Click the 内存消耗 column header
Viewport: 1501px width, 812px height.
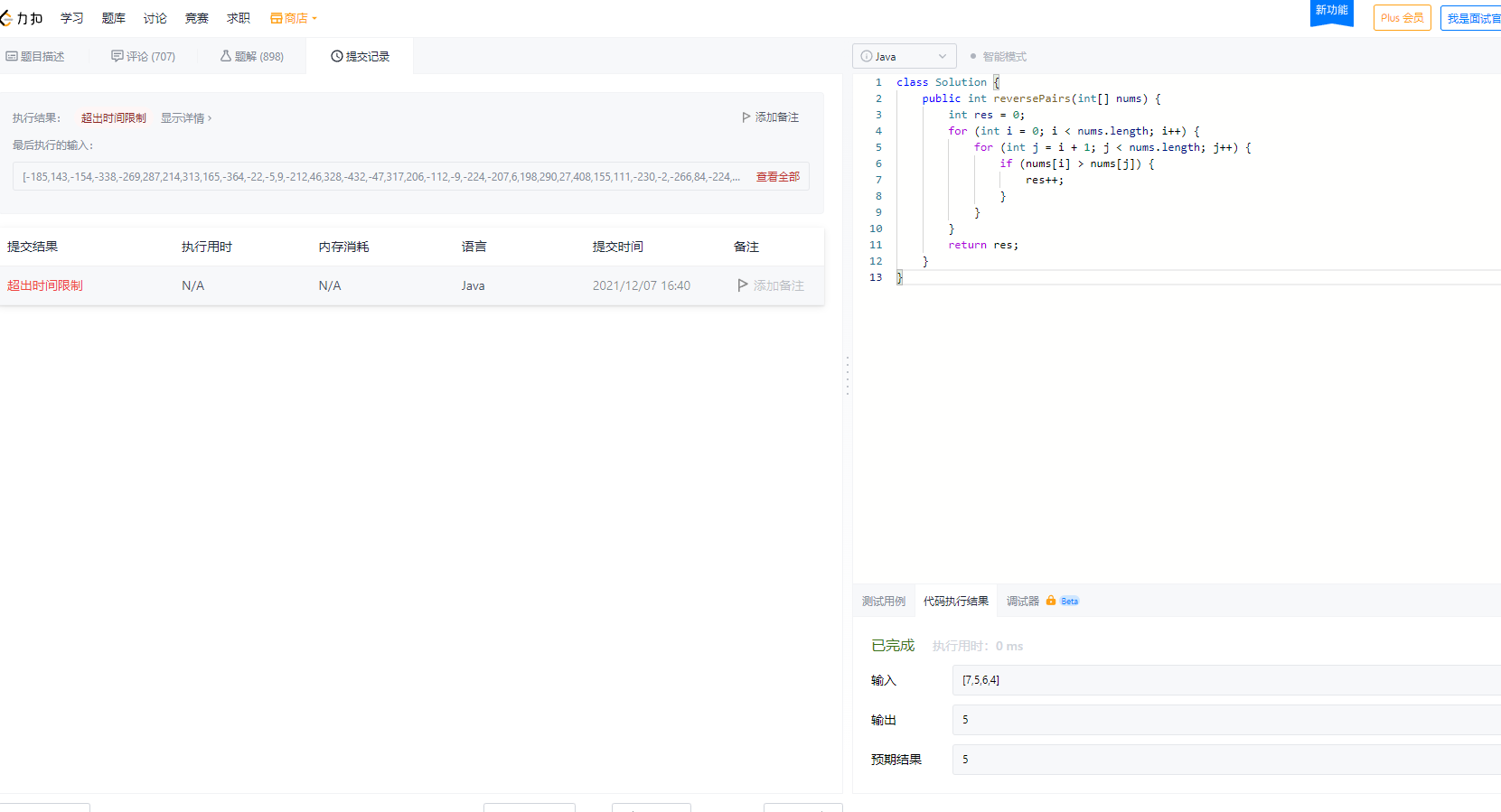344,247
